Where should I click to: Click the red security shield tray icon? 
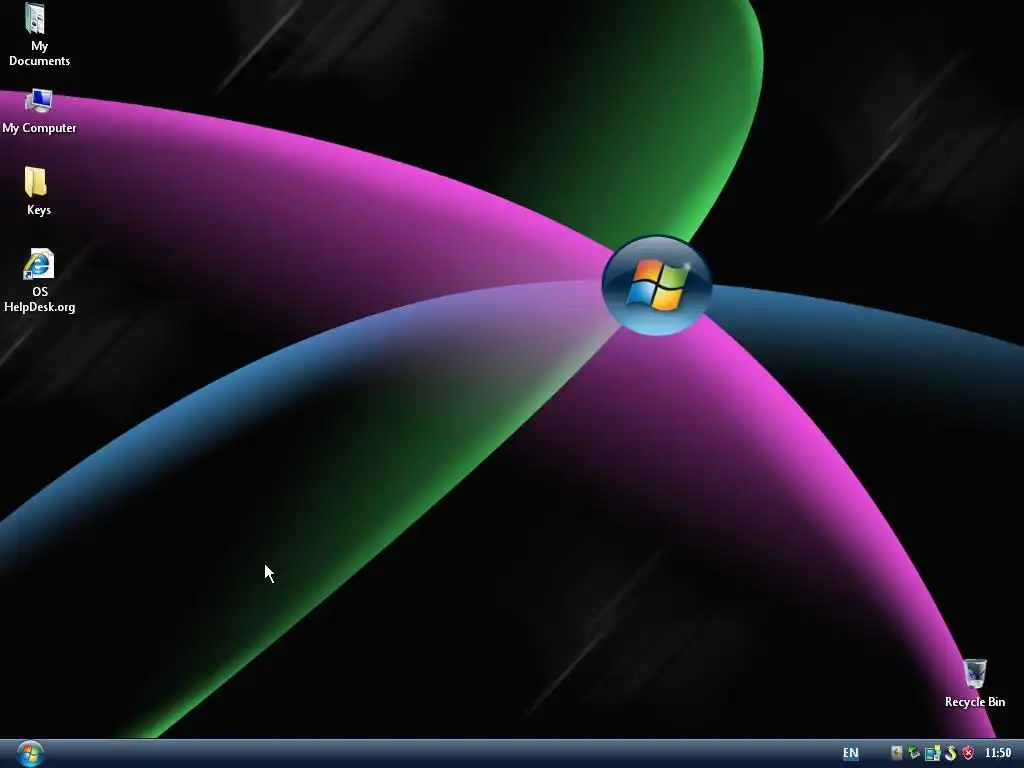968,753
